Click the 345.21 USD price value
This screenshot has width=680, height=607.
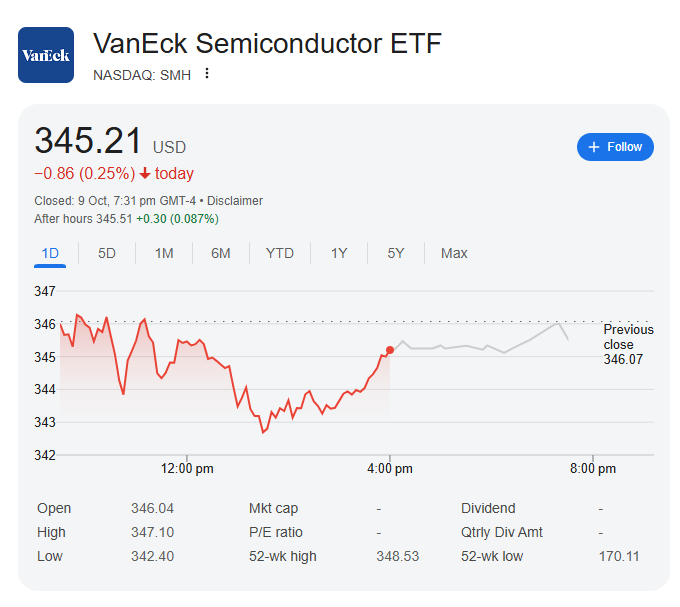[89, 142]
